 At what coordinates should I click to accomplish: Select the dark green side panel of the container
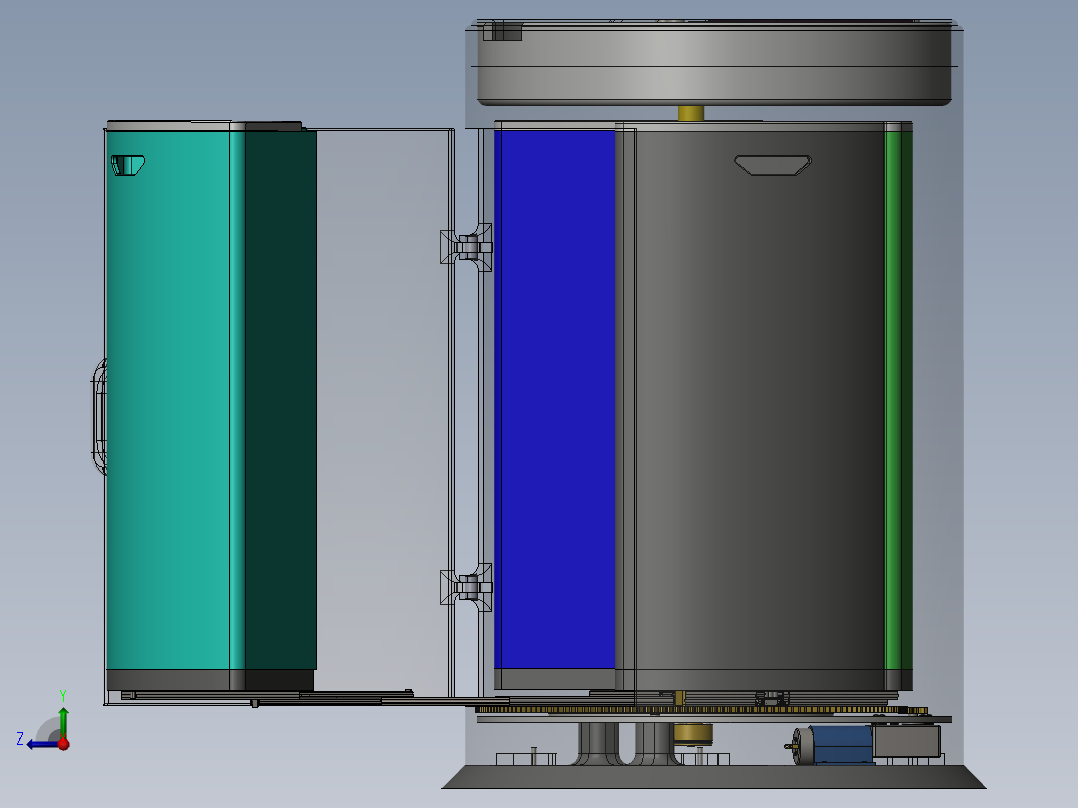[x=280, y=399]
